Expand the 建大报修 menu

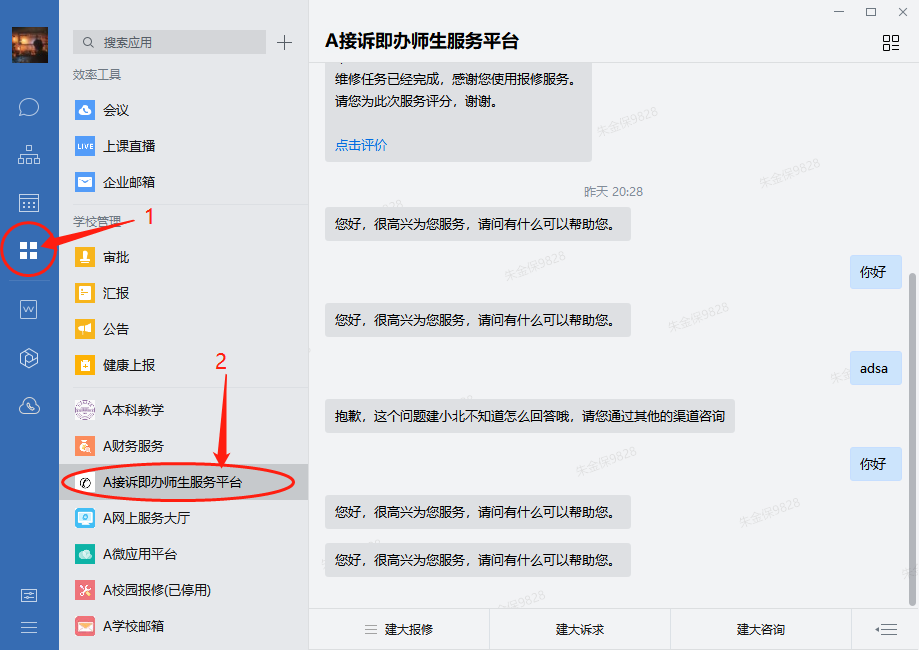(399, 629)
